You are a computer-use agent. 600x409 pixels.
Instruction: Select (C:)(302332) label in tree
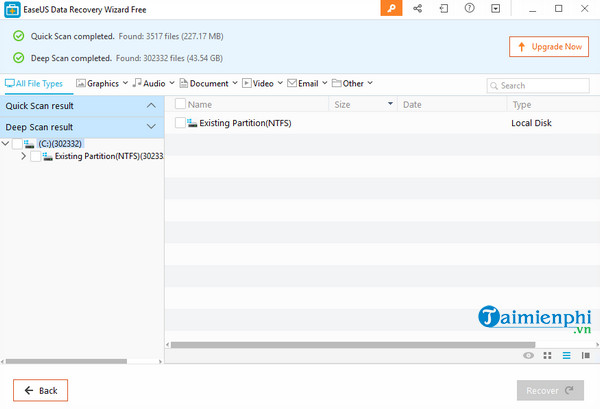(x=60, y=144)
